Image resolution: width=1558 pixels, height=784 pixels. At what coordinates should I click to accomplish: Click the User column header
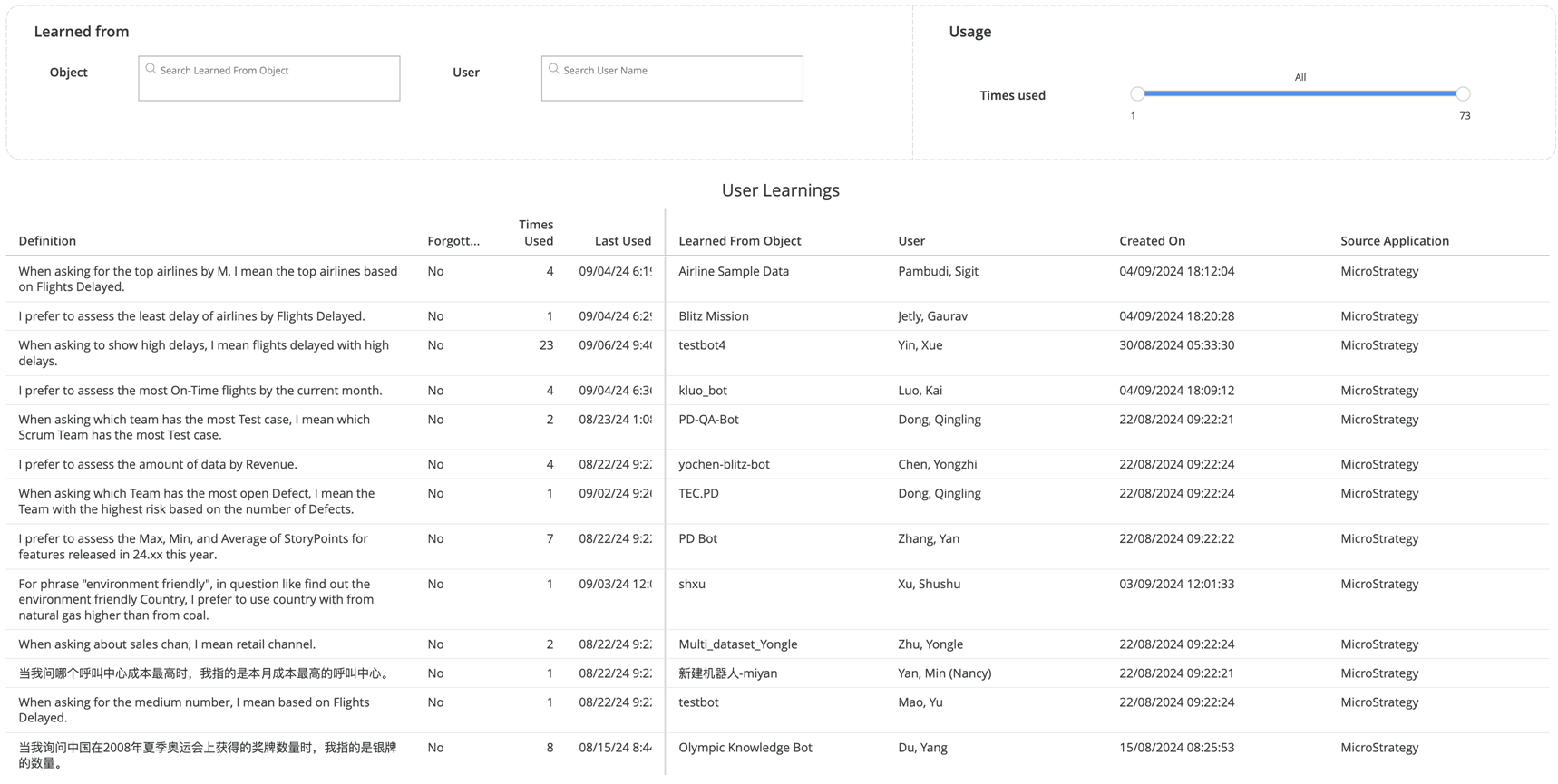pos(910,241)
